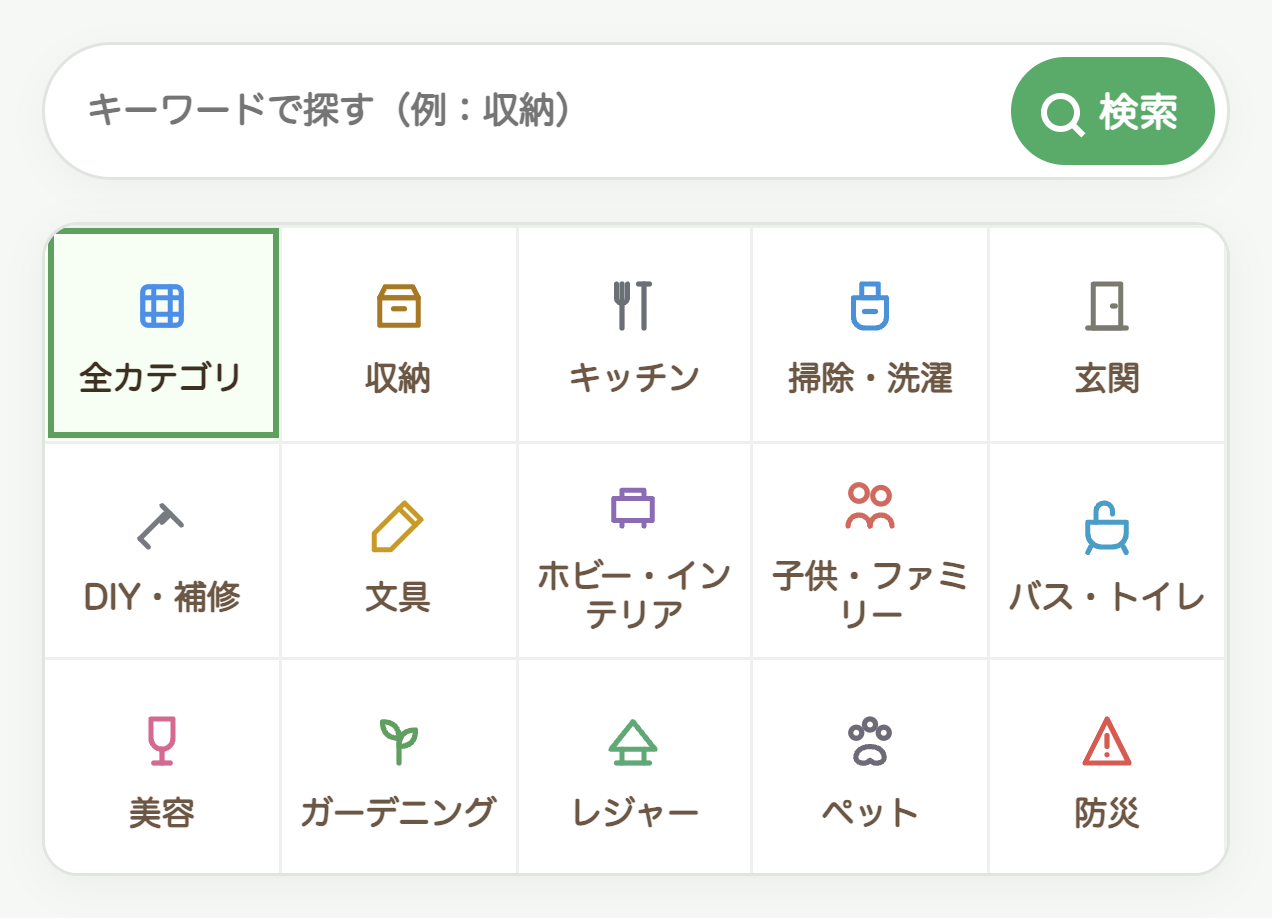Select the yellow pencil icon for 文具
Screen dimensions: 1272x918
point(398,526)
